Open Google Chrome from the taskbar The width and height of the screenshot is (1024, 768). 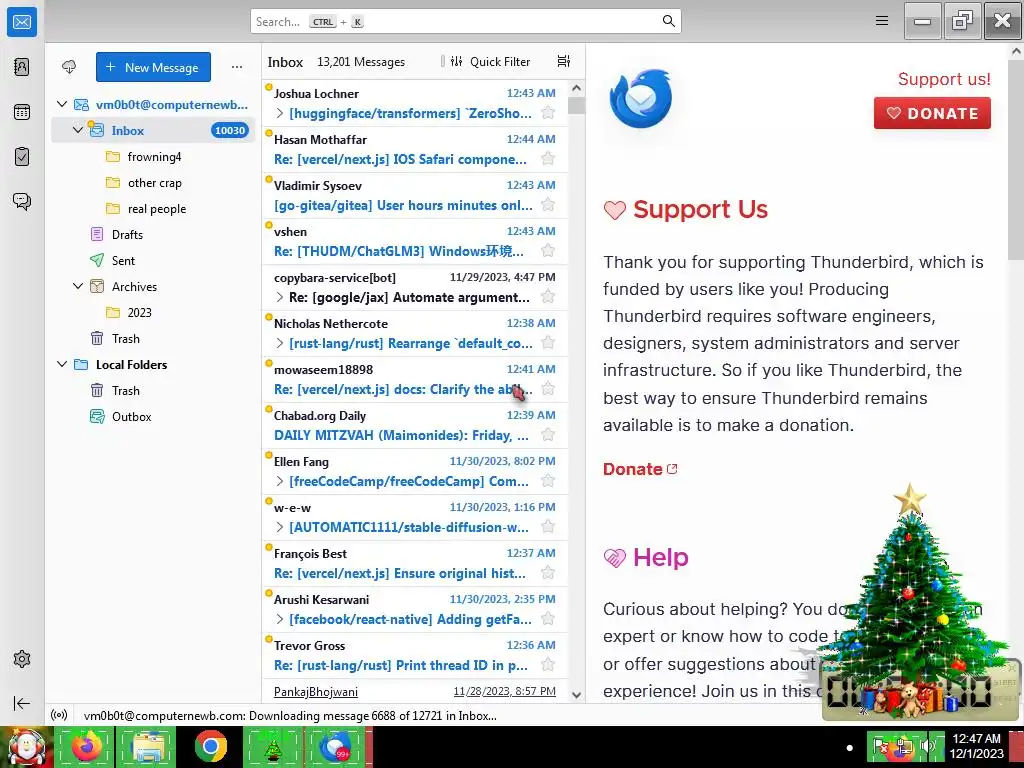tap(210, 746)
